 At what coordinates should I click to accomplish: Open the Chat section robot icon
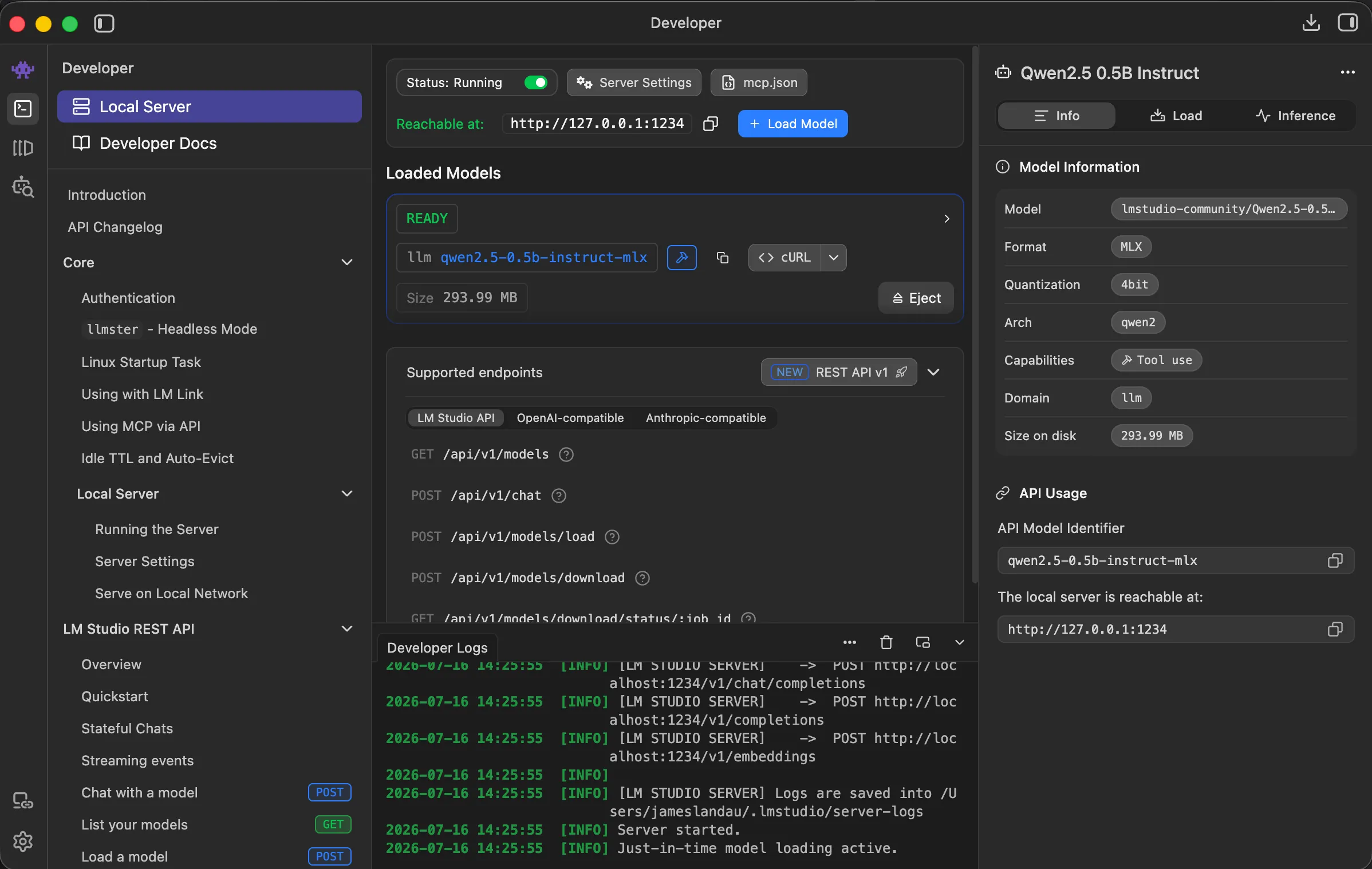tap(23, 70)
